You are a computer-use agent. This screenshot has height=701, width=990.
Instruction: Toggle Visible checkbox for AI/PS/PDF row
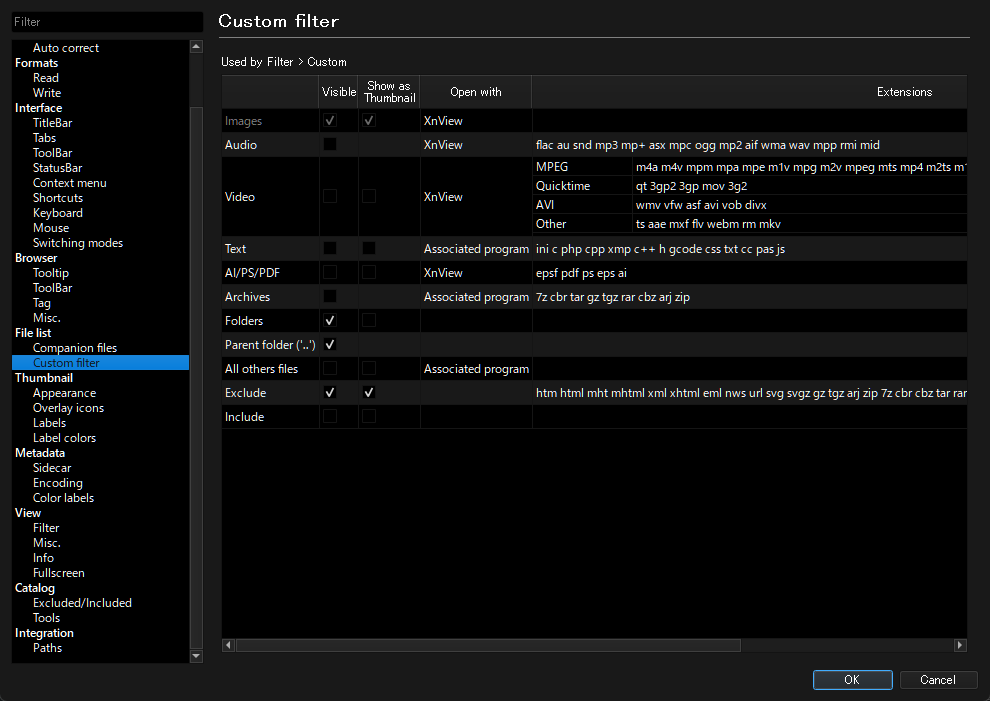coord(330,273)
